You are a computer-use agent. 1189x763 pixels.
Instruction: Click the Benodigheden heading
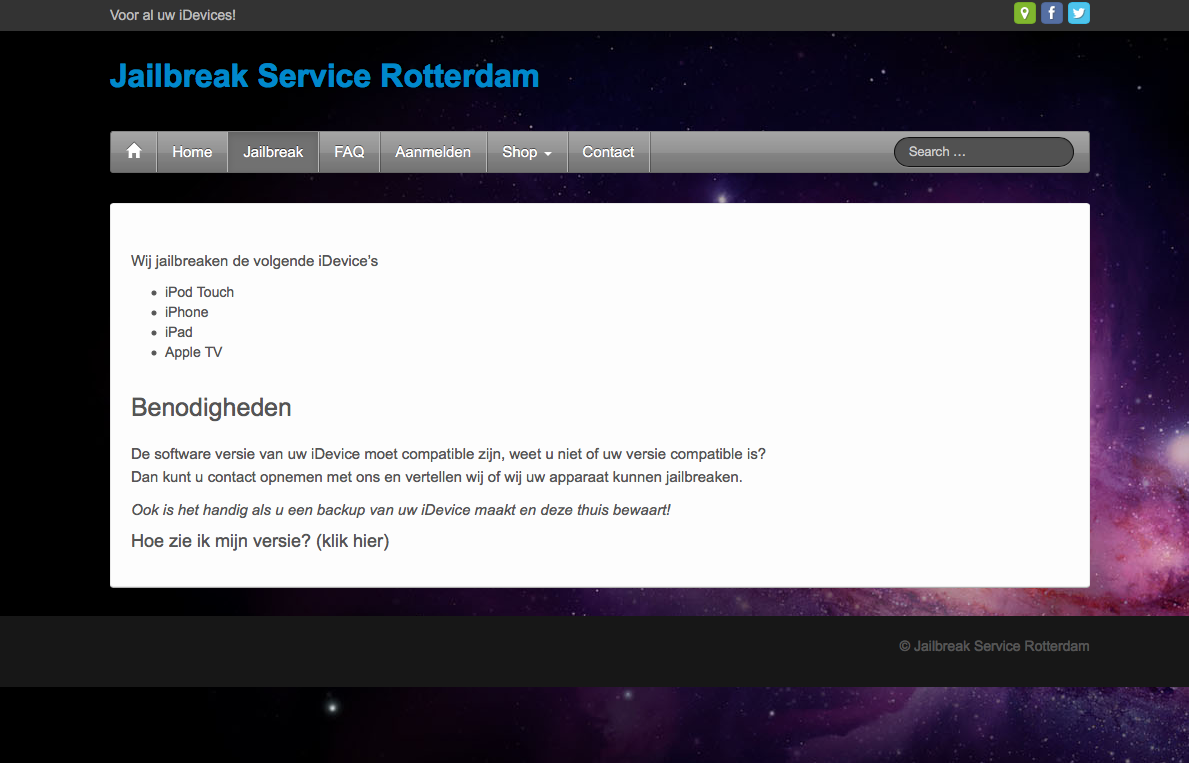(211, 408)
